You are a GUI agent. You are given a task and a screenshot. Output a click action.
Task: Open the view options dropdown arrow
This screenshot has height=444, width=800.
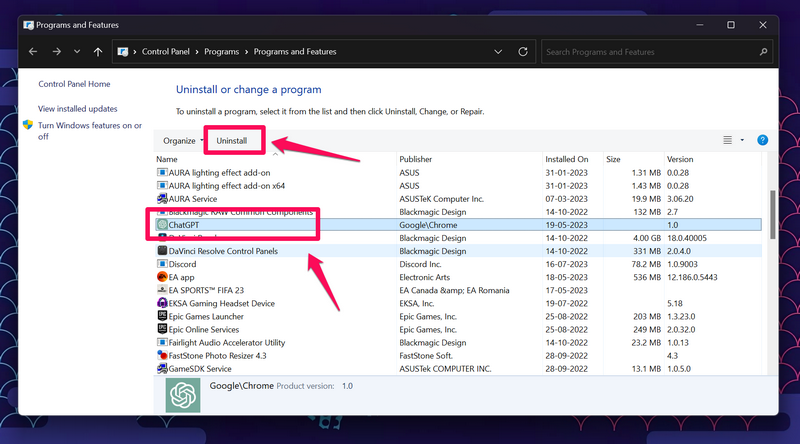[742, 141]
